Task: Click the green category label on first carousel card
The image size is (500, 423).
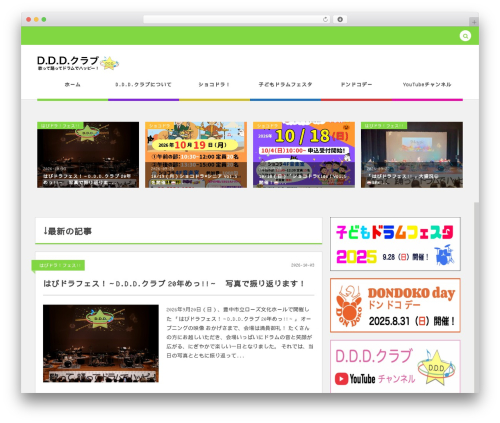Action: (60, 126)
